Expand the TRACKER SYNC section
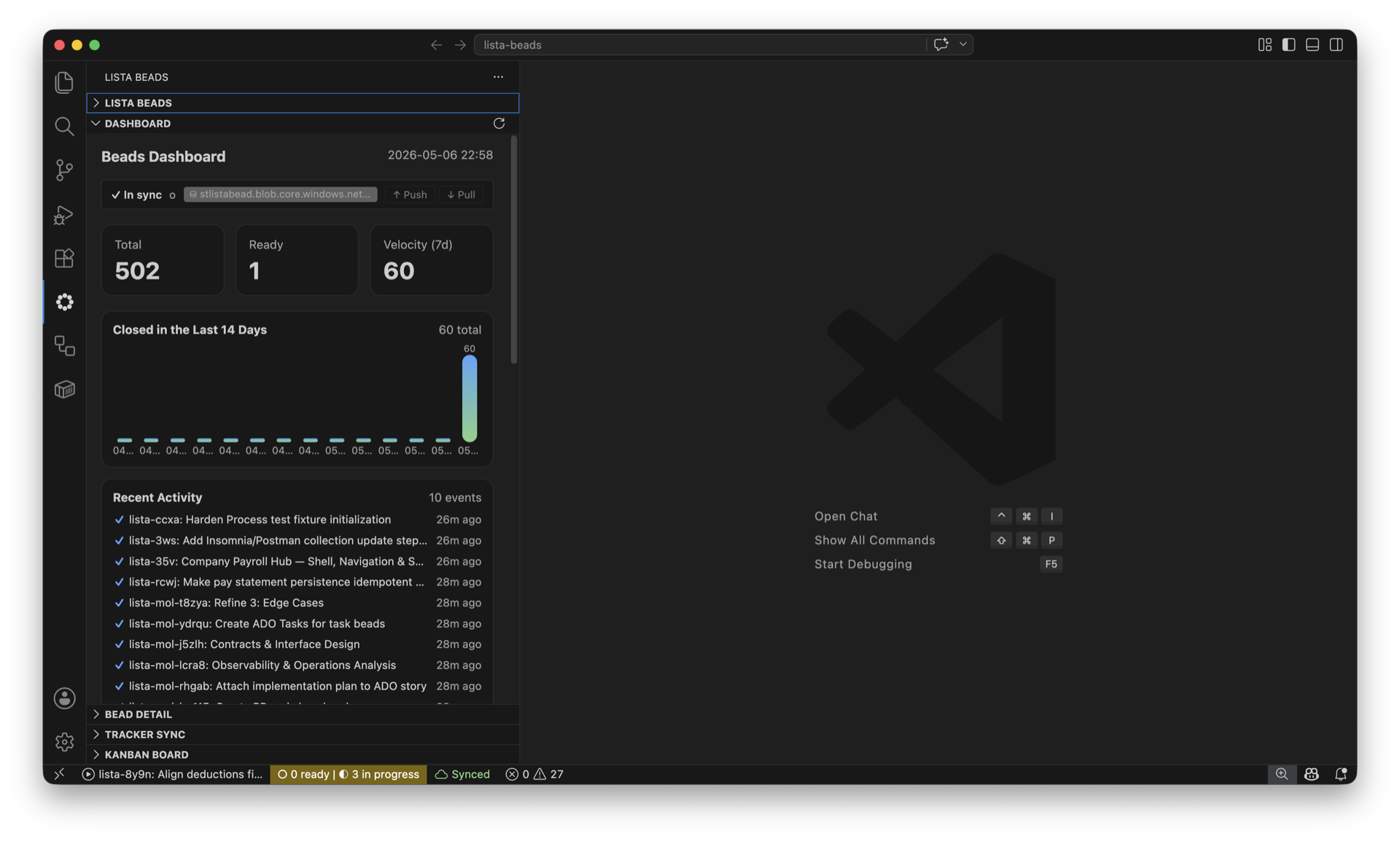 pyautogui.click(x=303, y=735)
